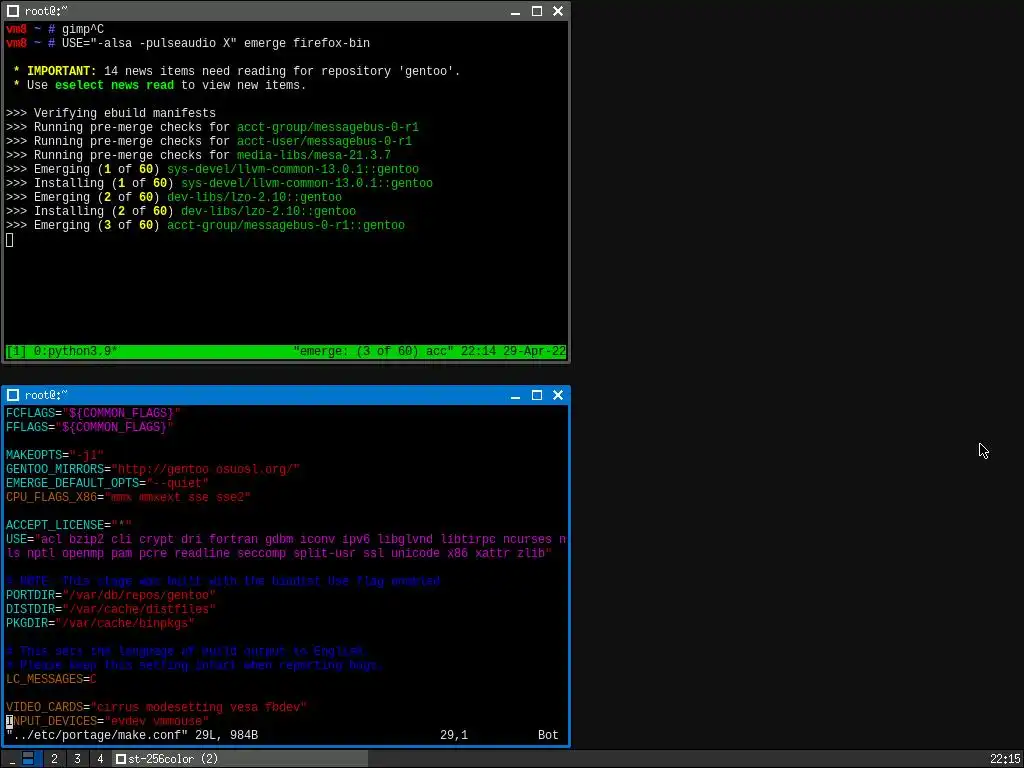The image size is (1024, 768).
Task: Click the 'LC_MESSAGES=C' line in make.conf
Action: click(x=52, y=680)
